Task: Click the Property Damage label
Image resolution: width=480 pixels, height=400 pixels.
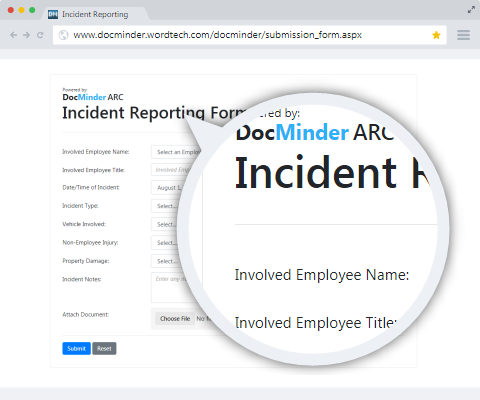Action: pyautogui.click(x=86, y=261)
